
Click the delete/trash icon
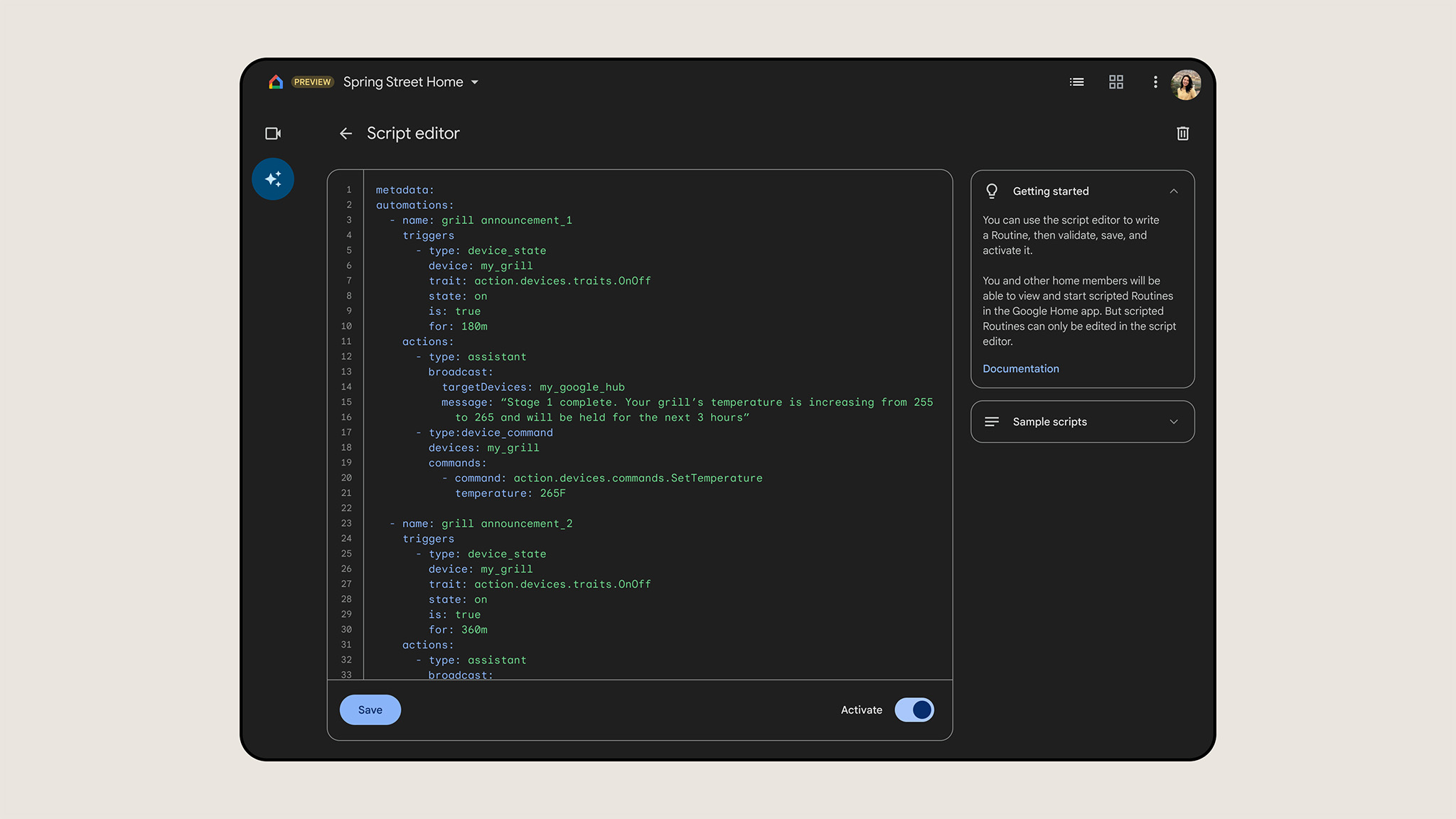point(1182,133)
